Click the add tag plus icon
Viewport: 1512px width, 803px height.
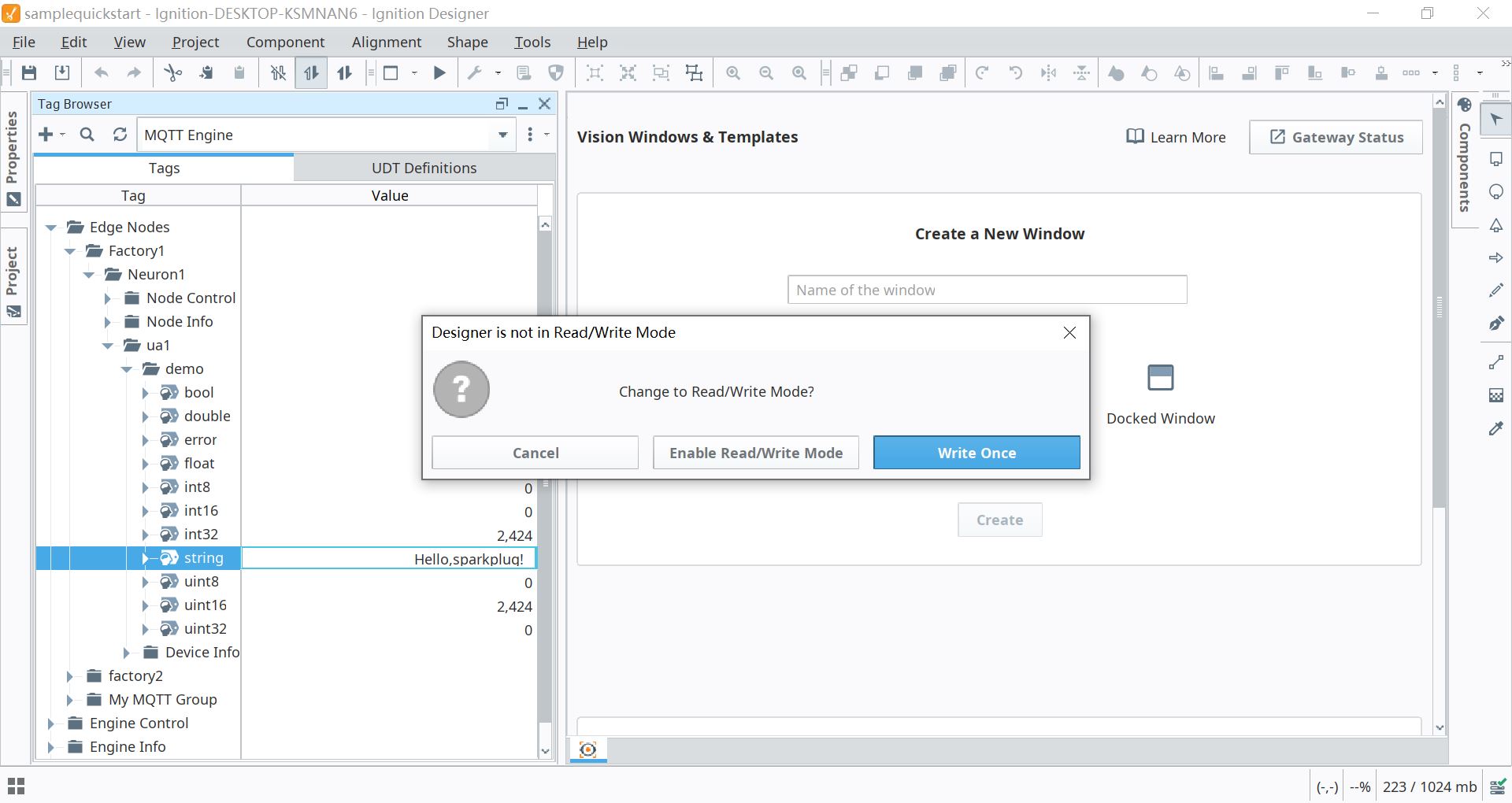(x=46, y=135)
